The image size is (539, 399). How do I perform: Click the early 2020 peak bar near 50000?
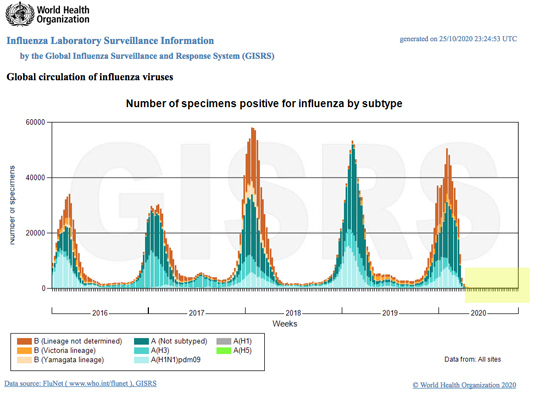[x=447, y=218]
